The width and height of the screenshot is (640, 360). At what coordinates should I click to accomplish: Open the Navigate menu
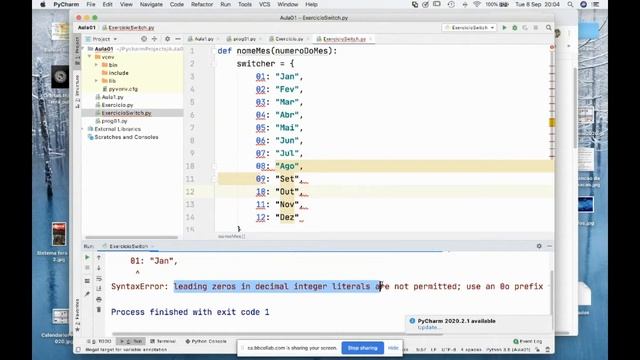tap(151, 4)
